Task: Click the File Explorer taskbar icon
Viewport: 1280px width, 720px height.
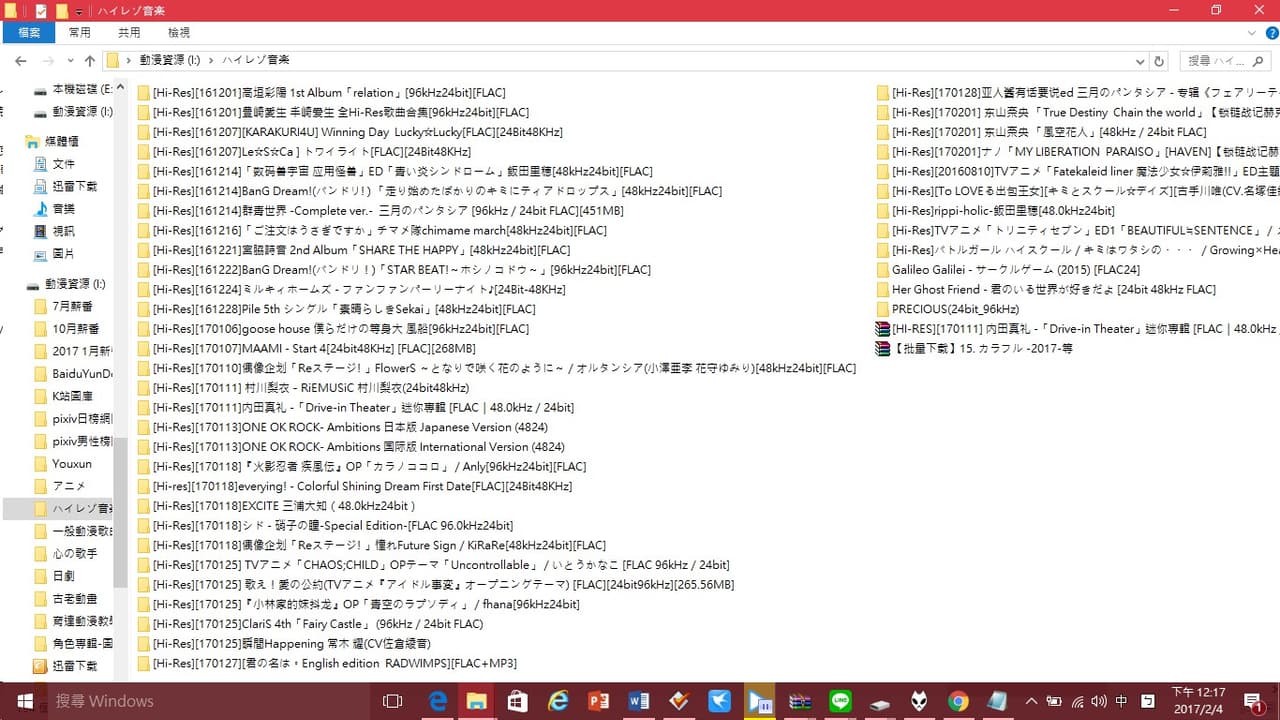Action: (477, 701)
